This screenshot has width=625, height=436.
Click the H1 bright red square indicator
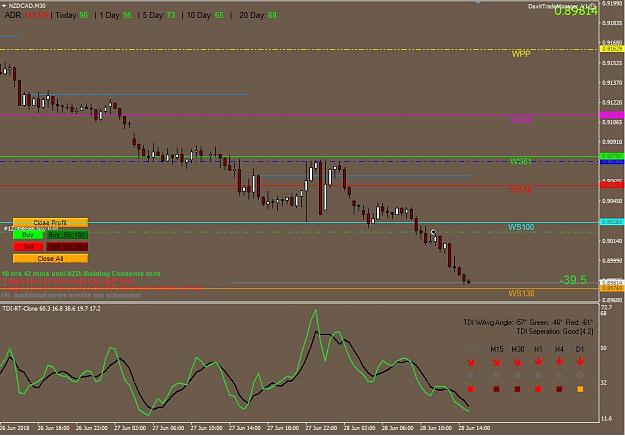539,389
